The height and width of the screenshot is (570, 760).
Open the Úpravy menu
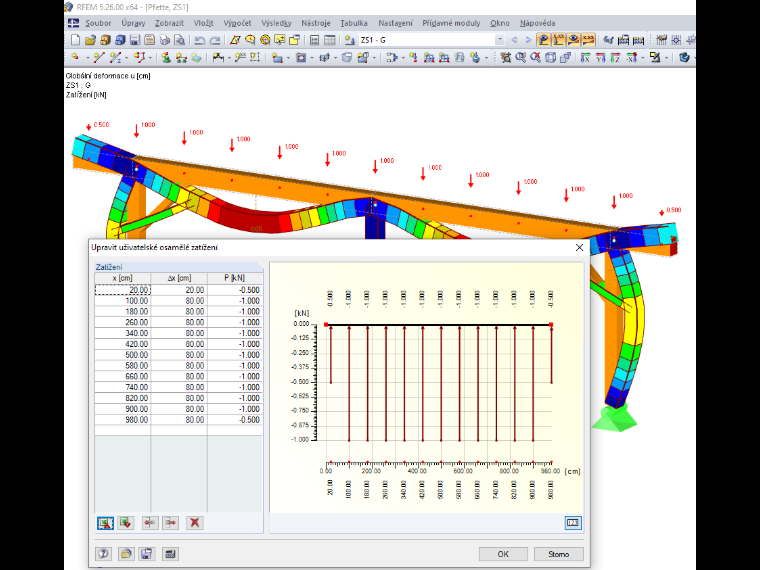pos(133,23)
